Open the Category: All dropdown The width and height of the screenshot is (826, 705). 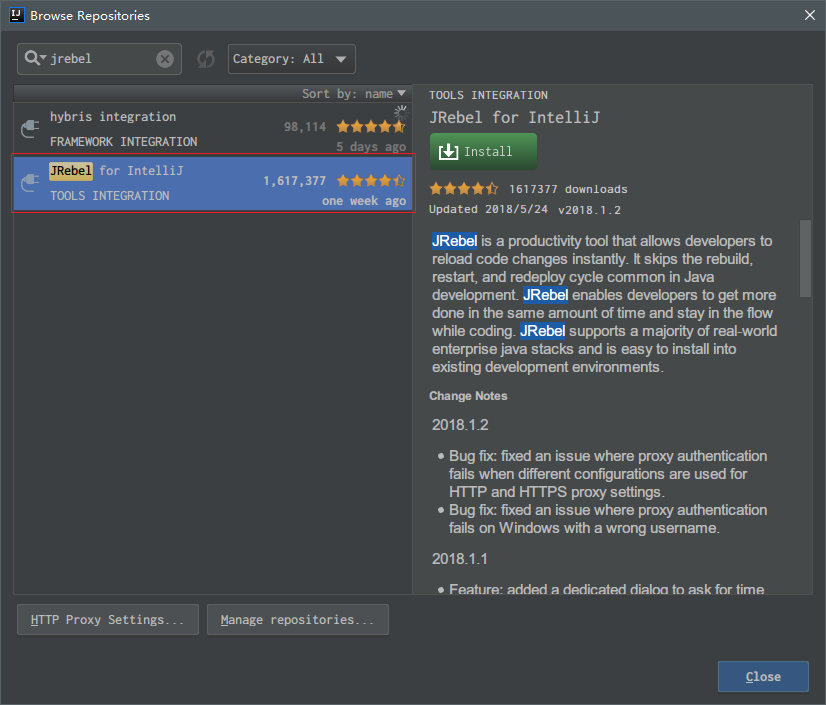[x=291, y=59]
